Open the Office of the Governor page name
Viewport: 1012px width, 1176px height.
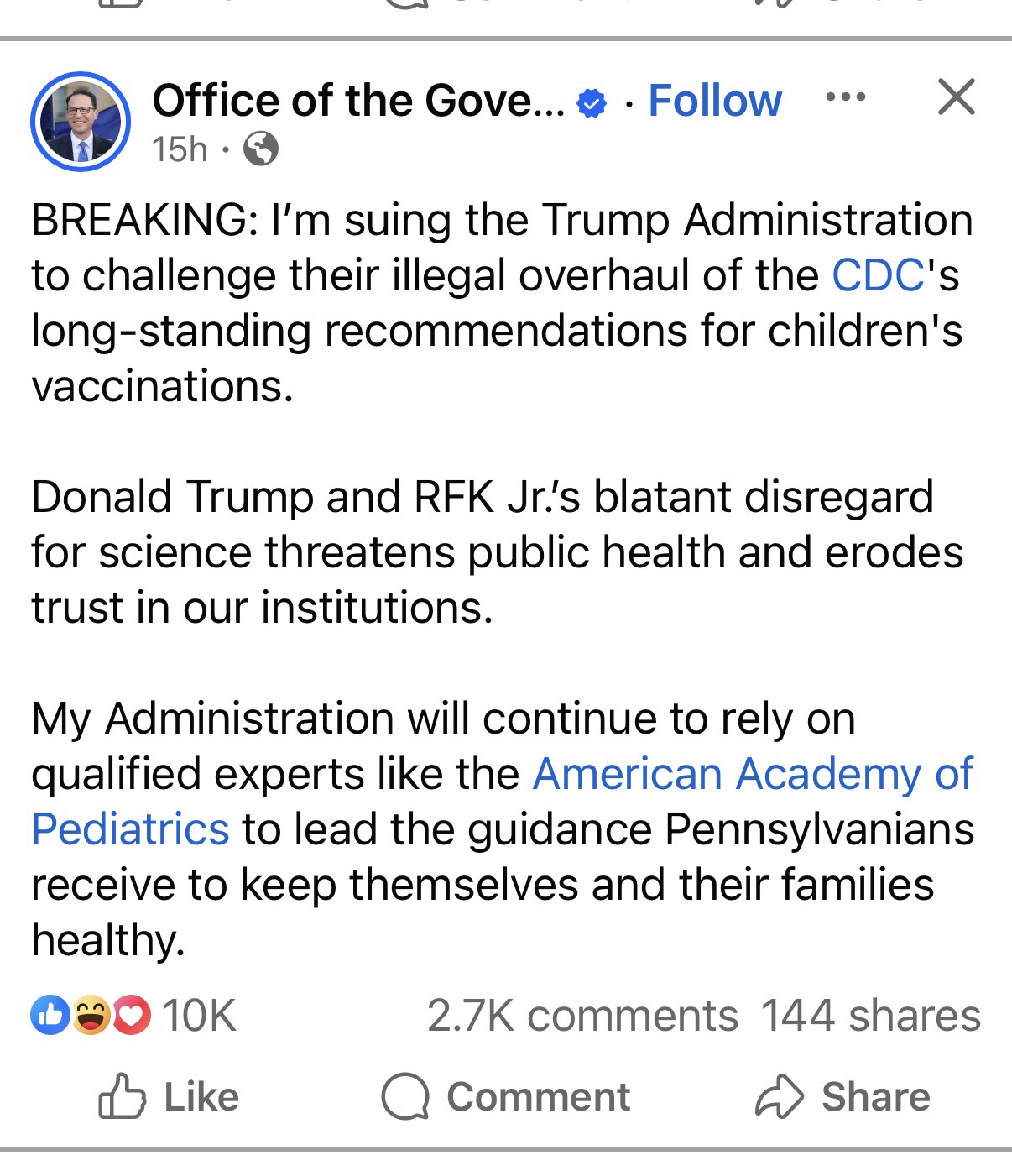point(358,101)
